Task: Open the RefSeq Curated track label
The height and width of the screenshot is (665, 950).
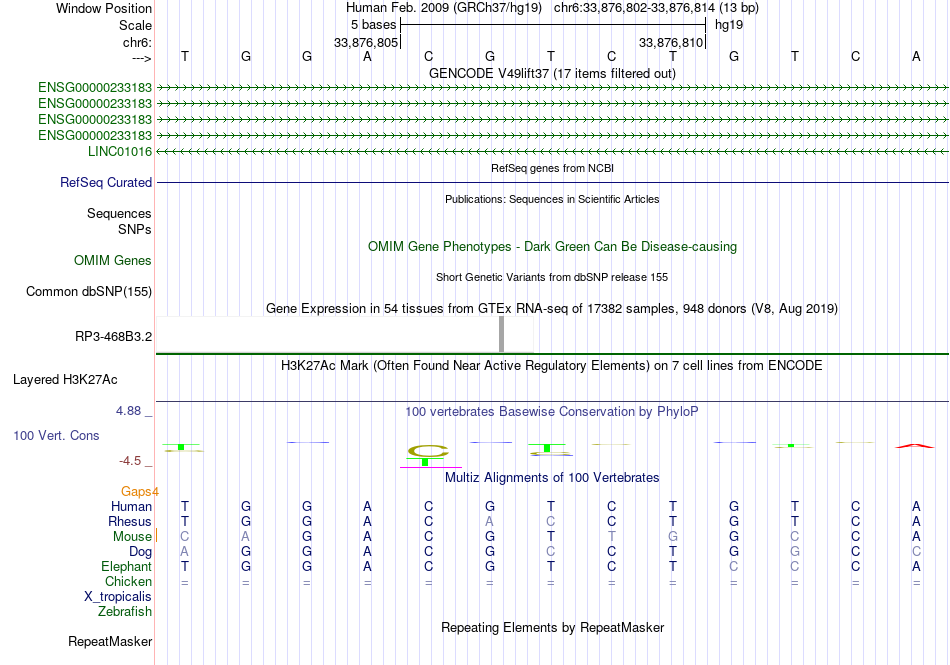Action: (x=106, y=182)
